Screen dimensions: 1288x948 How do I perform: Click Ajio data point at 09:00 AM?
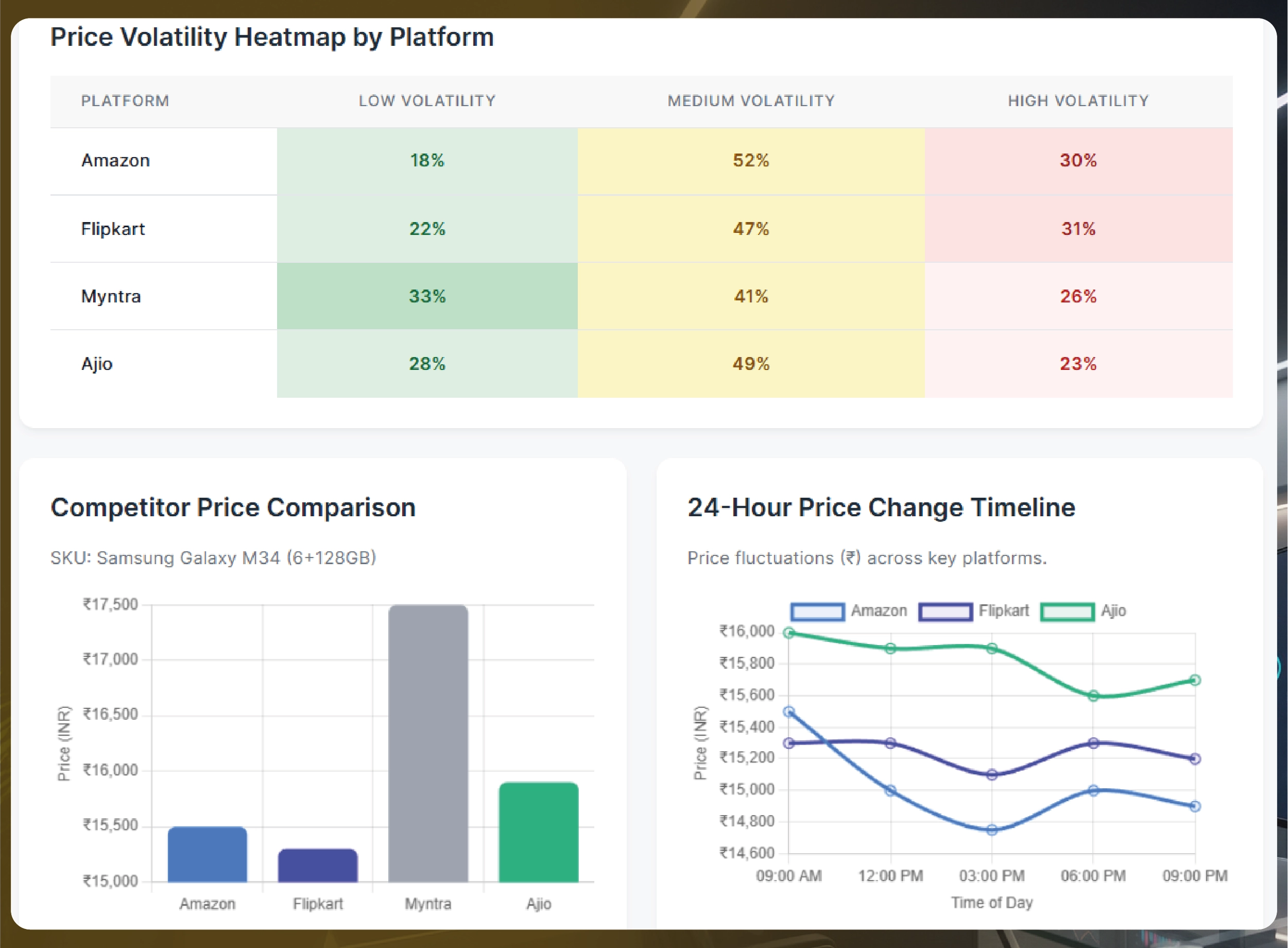point(788,633)
